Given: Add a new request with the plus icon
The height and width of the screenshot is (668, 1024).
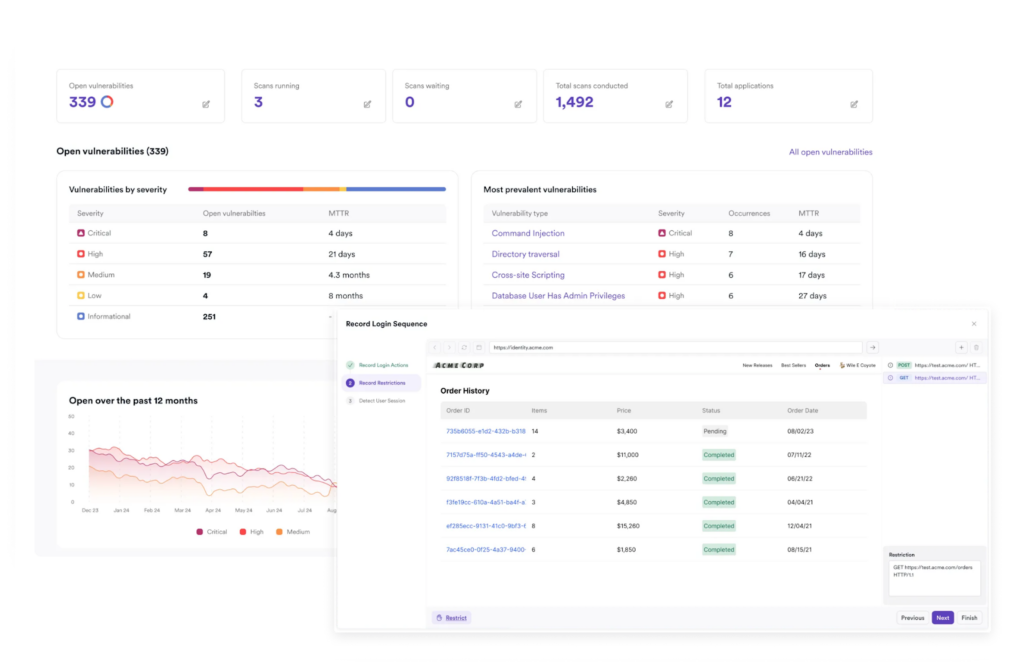Looking at the screenshot, I should point(961,347).
